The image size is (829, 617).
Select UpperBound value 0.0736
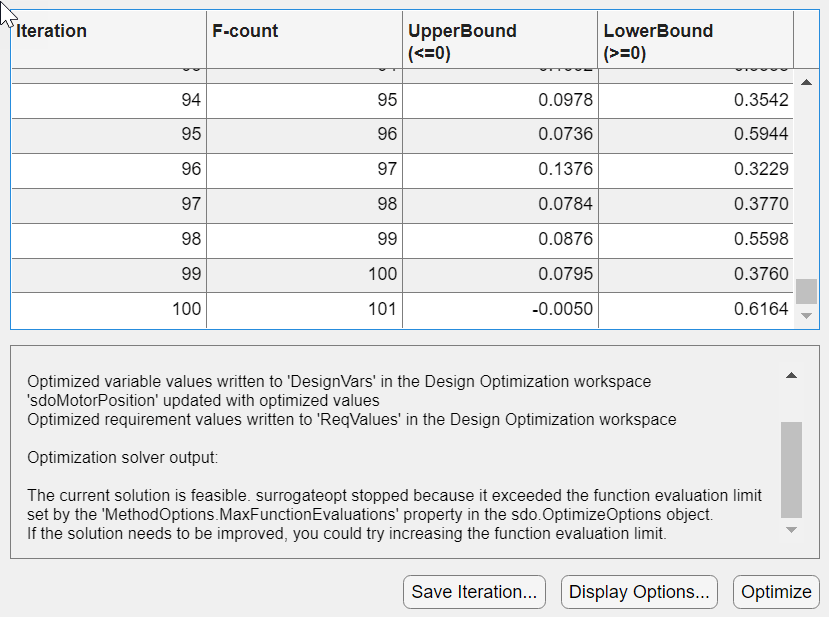[x=500, y=134]
